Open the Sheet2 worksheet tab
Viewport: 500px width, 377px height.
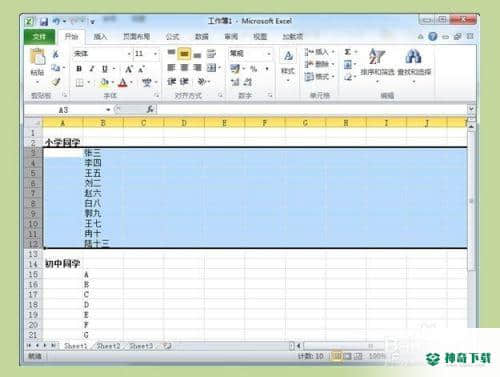(108, 346)
